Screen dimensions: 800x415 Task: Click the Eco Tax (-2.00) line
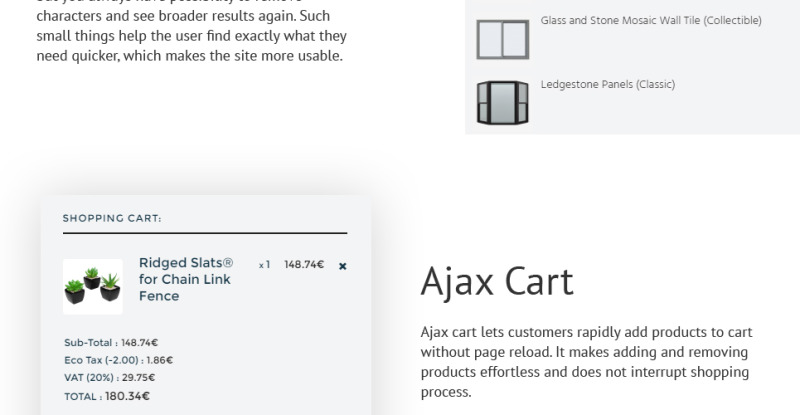[118, 360]
